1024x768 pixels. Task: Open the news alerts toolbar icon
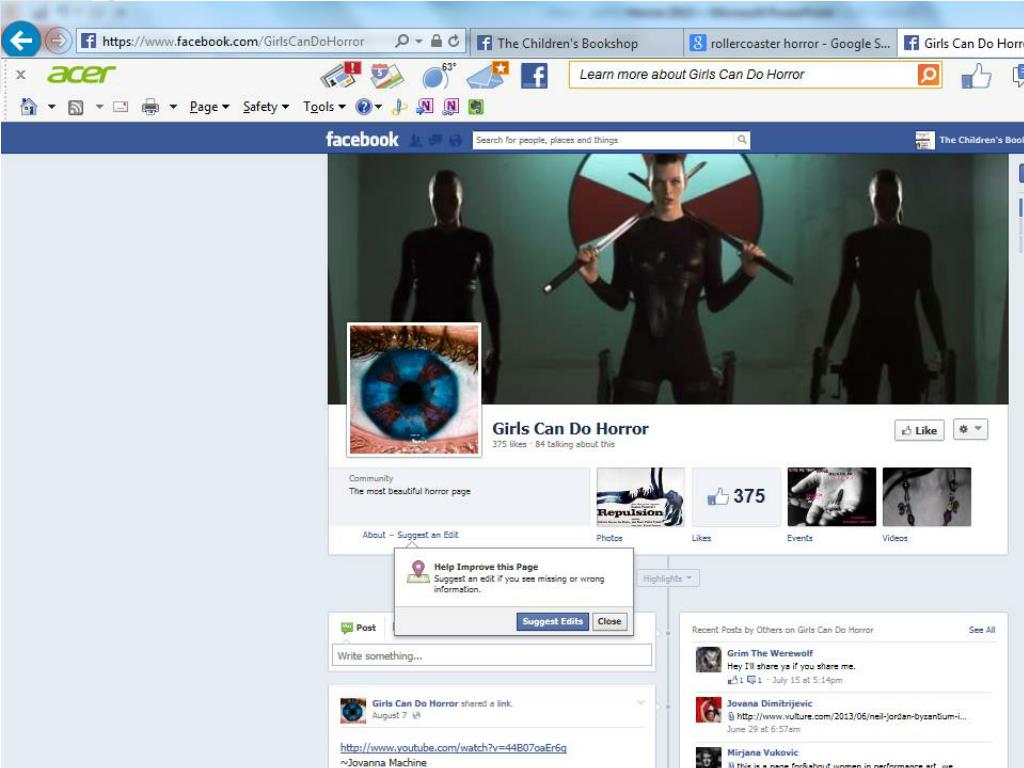340,75
